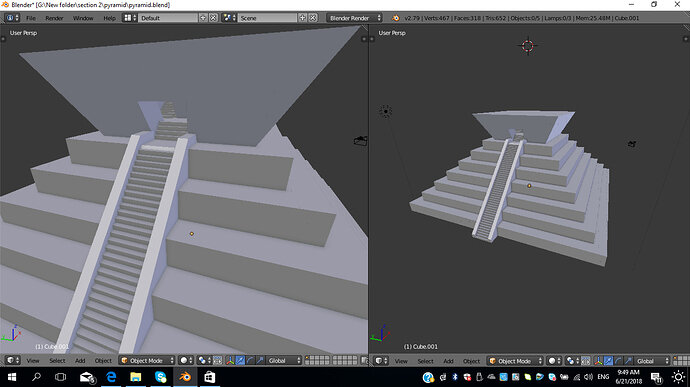
Task: Open viewport shading selector in left viewport
Action: pos(186,361)
